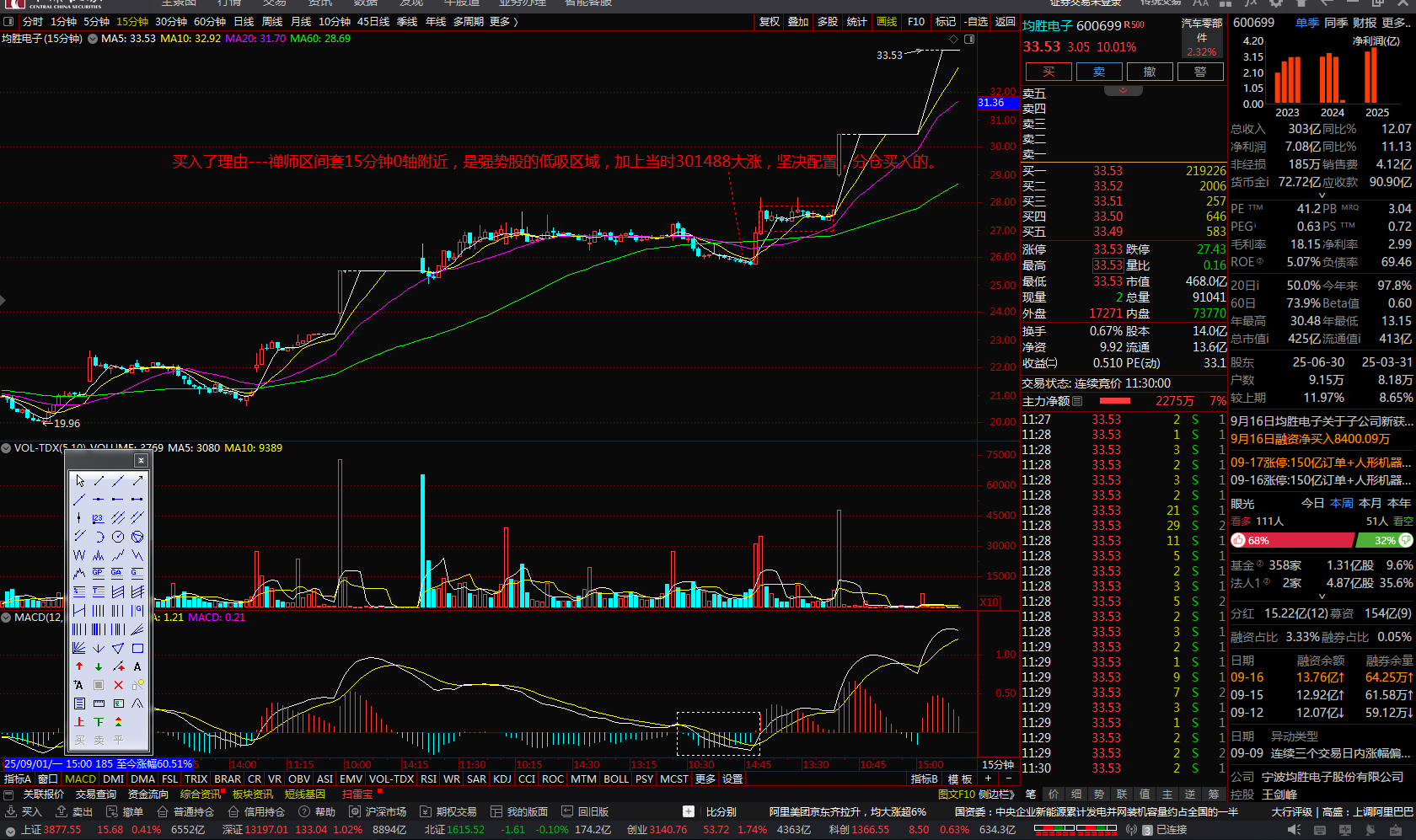Select the GA line tool
The height and width of the screenshot is (840, 1416).
tap(118, 573)
